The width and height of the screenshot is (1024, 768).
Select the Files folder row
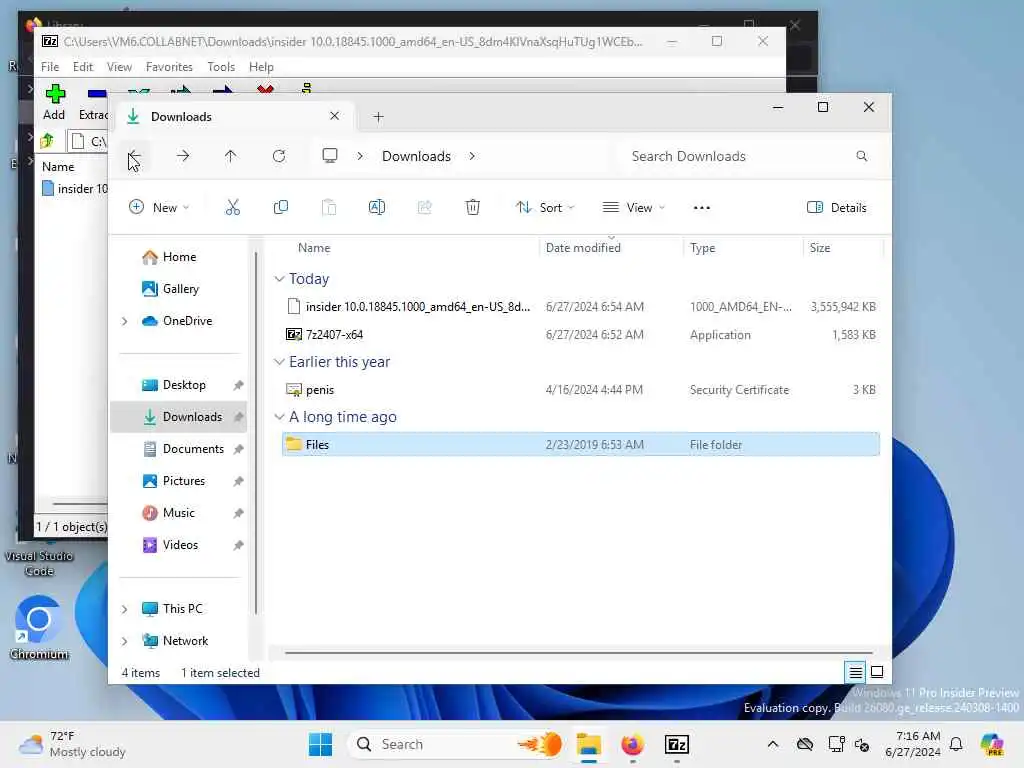tap(581, 444)
